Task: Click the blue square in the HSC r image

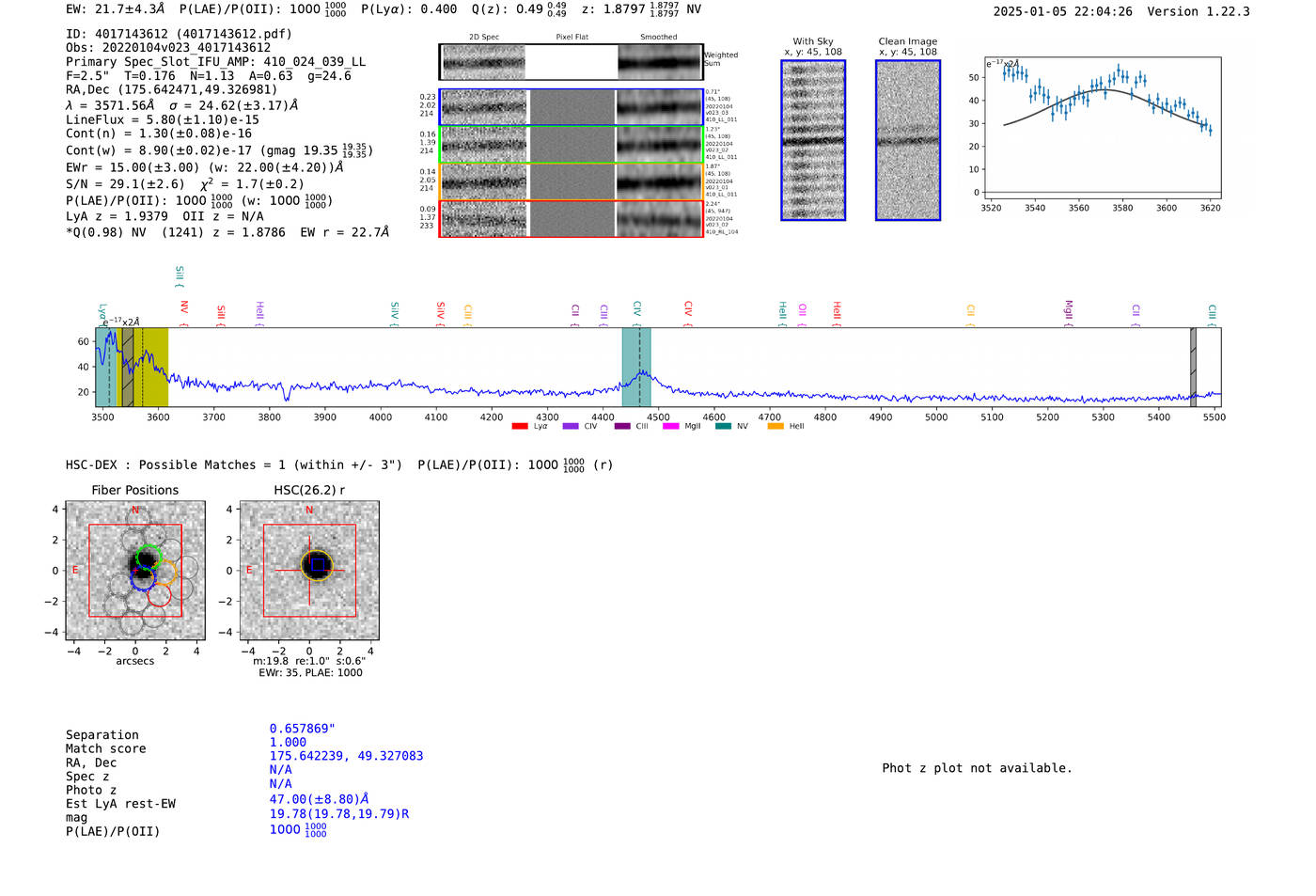Action: coord(318,564)
